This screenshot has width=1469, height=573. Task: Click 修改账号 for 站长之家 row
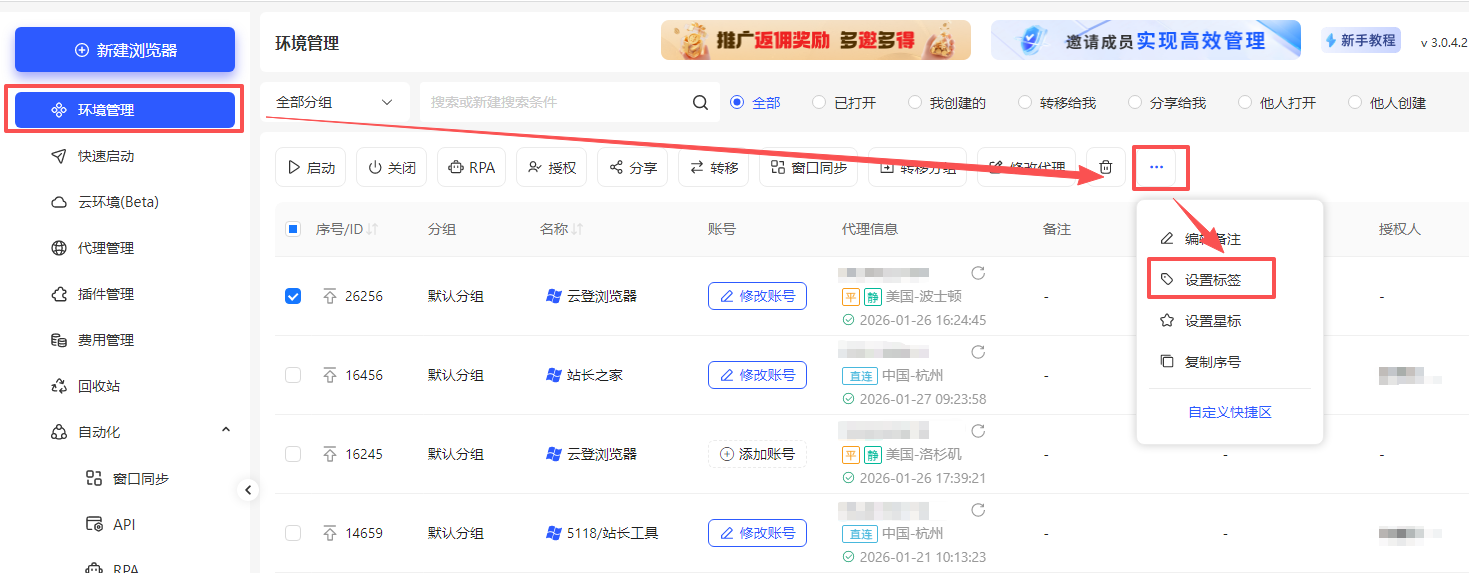pos(757,375)
